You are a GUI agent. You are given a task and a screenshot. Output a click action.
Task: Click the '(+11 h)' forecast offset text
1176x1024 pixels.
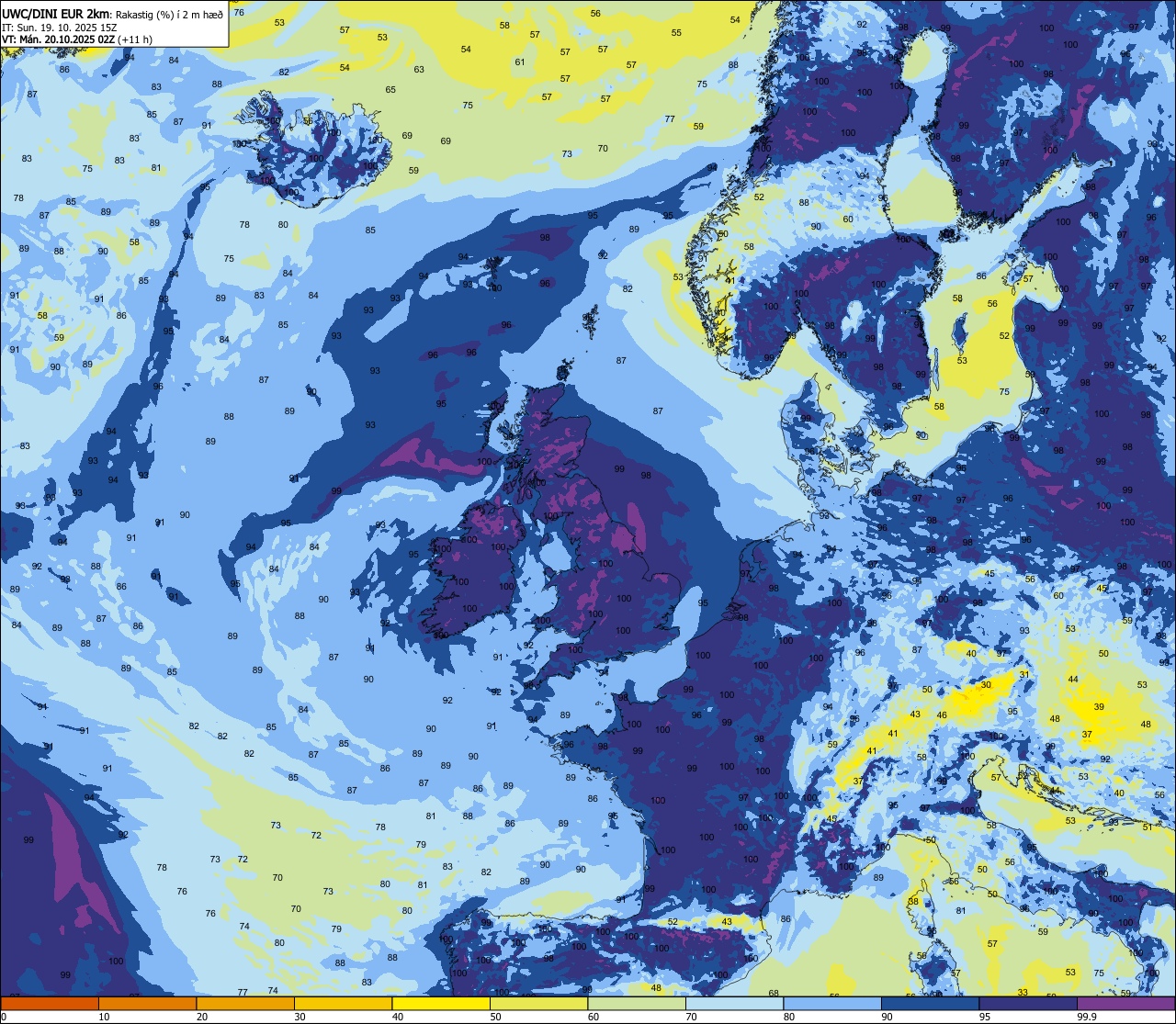coord(135,39)
